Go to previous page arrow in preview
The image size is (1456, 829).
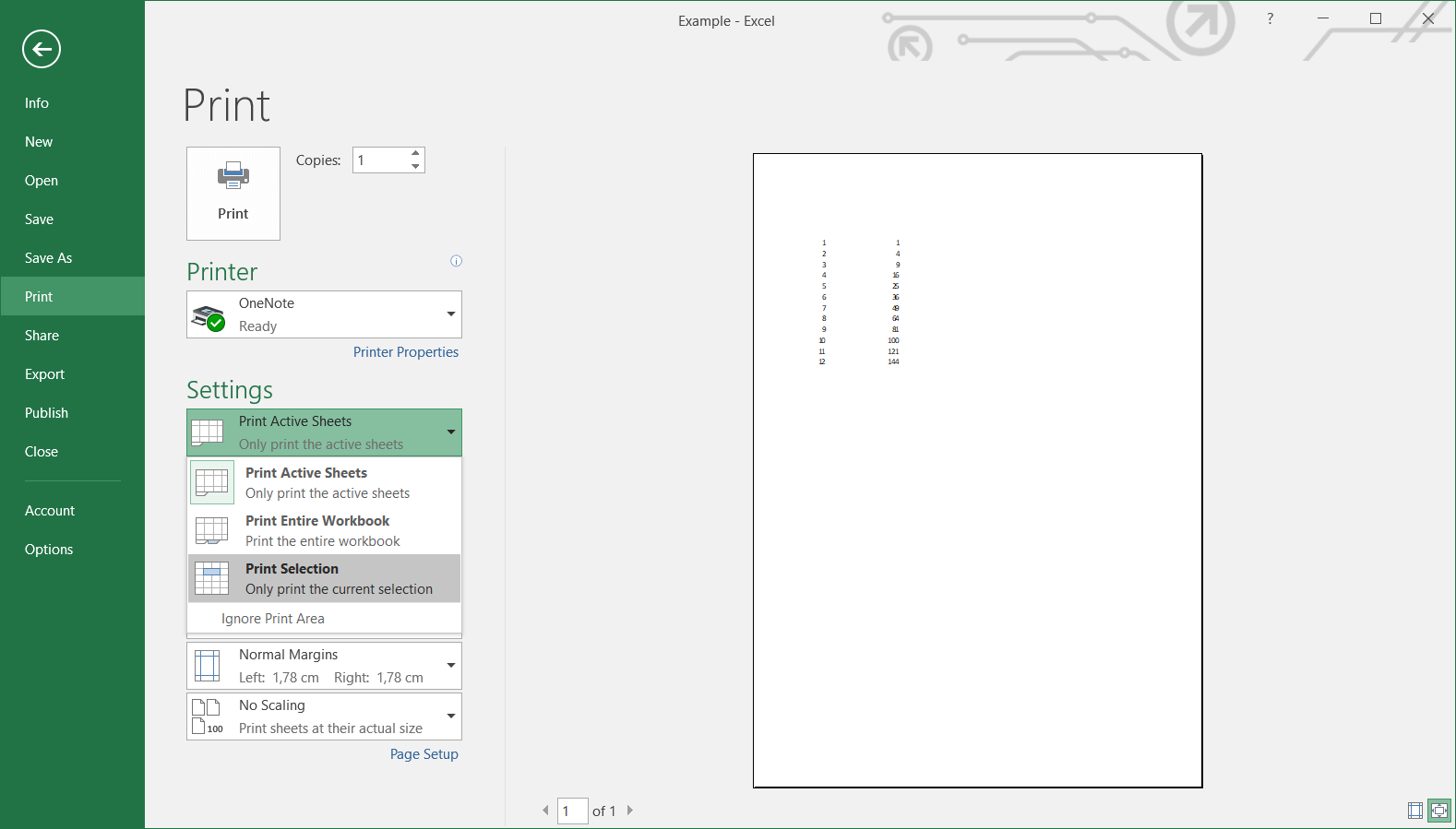click(545, 811)
